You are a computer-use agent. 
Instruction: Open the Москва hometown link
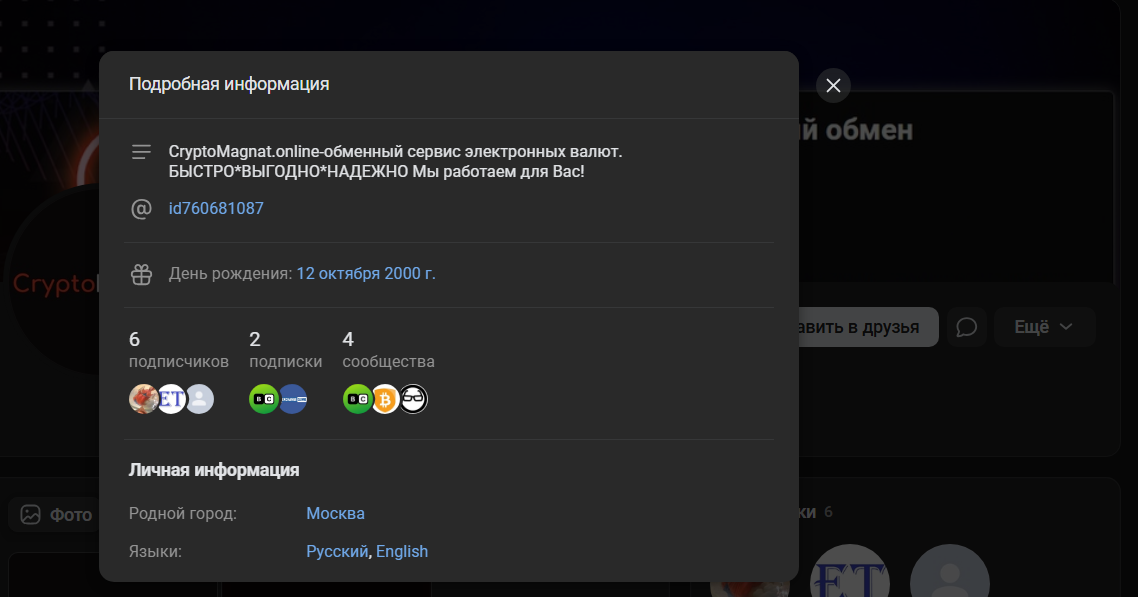pos(335,513)
